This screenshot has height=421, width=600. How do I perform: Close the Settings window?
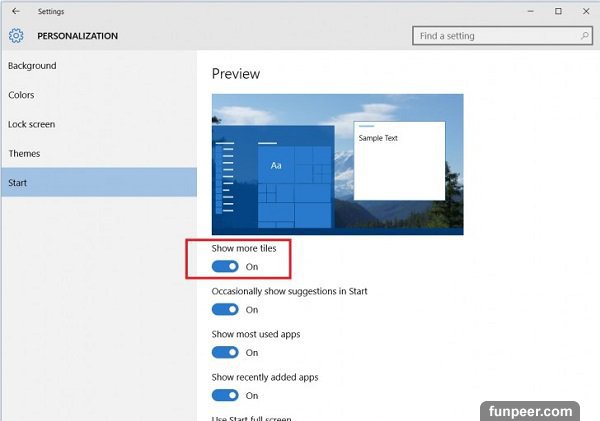pos(586,11)
